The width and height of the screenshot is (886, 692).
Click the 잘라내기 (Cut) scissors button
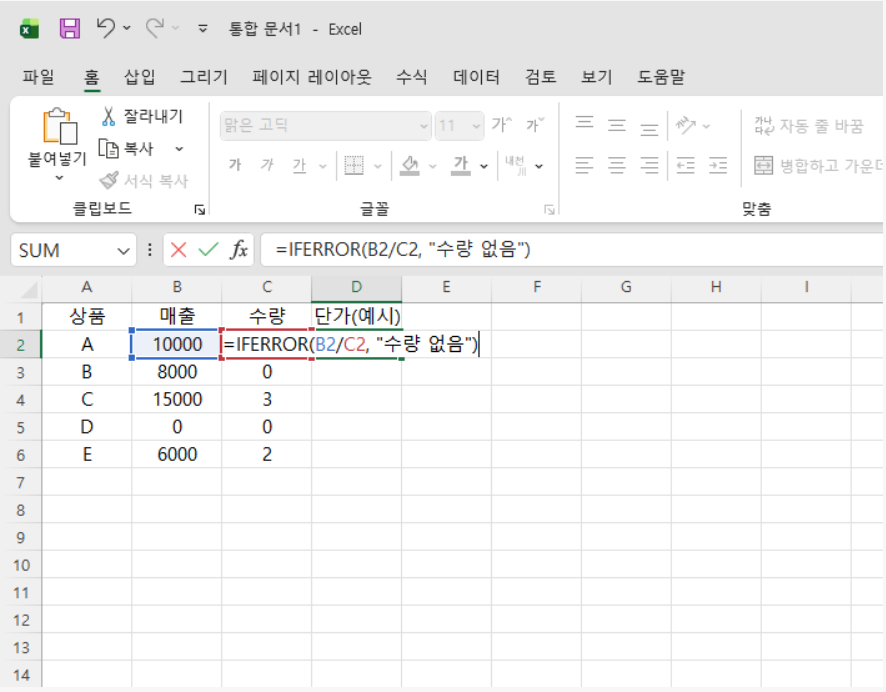click(x=142, y=117)
